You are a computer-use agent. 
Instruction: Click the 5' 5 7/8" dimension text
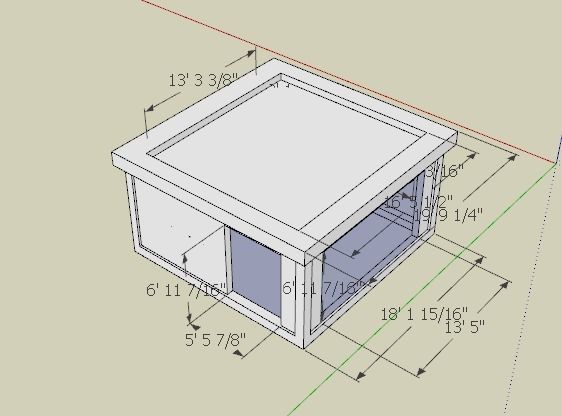click(x=215, y=340)
